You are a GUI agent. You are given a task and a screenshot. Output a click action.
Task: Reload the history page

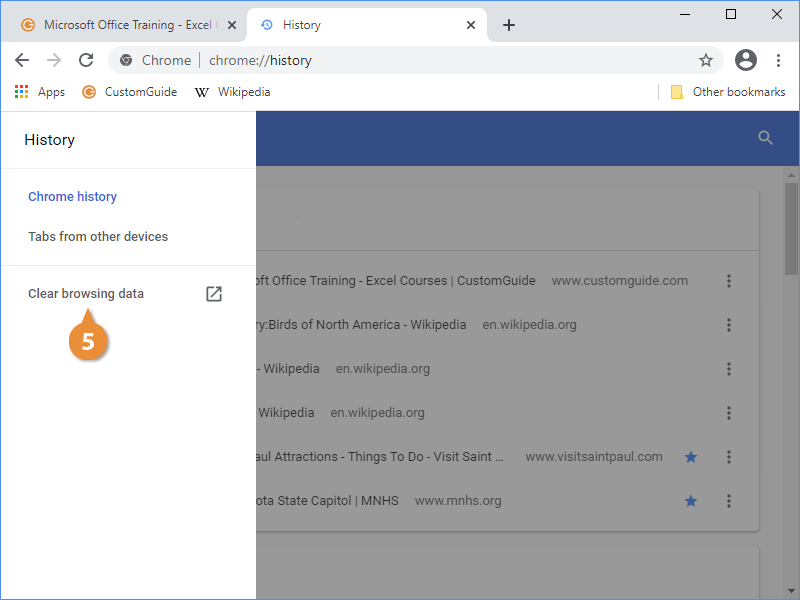[86, 60]
